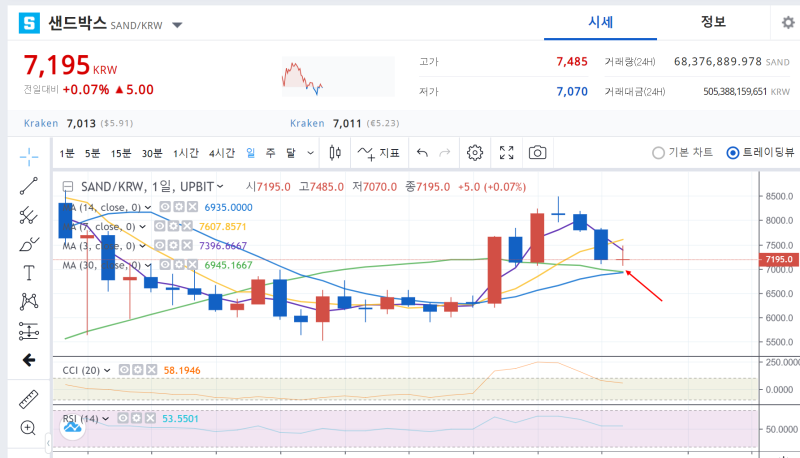
Task: Collapse the indicator legend box
Action: coord(68,187)
